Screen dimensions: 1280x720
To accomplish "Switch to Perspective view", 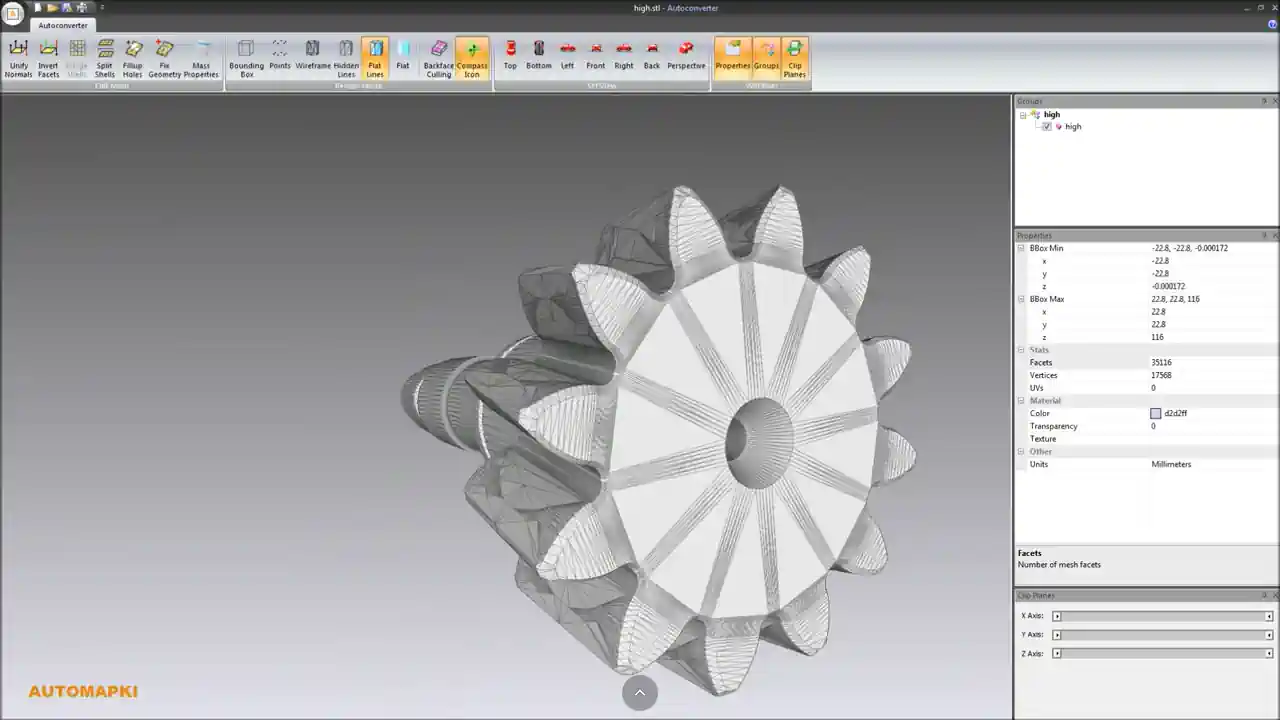I will click(686, 58).
